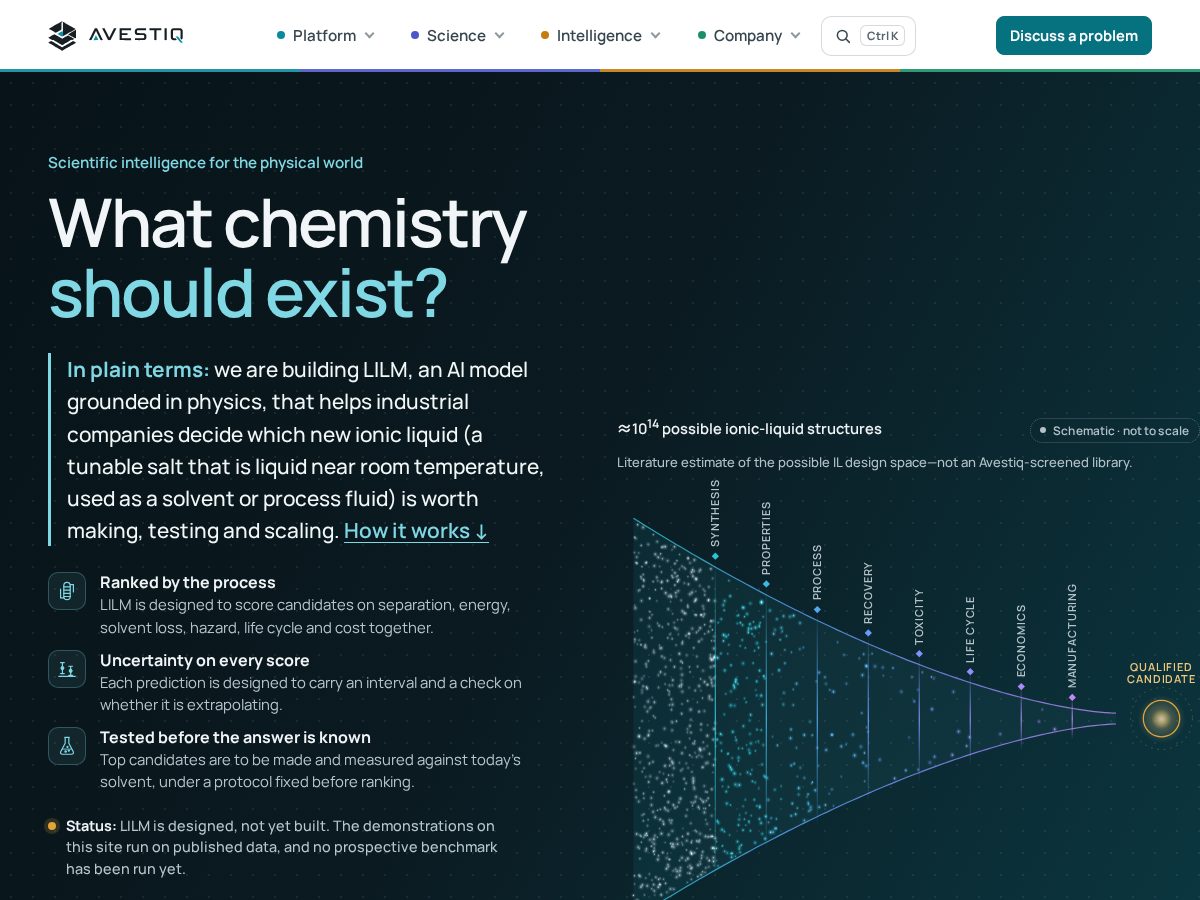1200x900 pixels.
Task: Click the Ctrl K shortcut badge
Action: pos(882,36)
